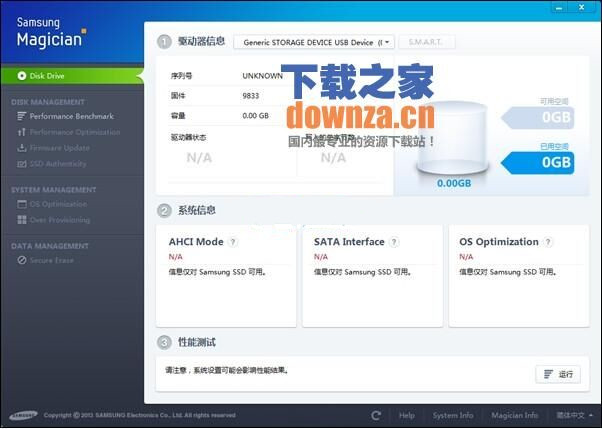Click the S.M.A.R.T. button
The height and width of the screenshot is (429, 602).
427,42
